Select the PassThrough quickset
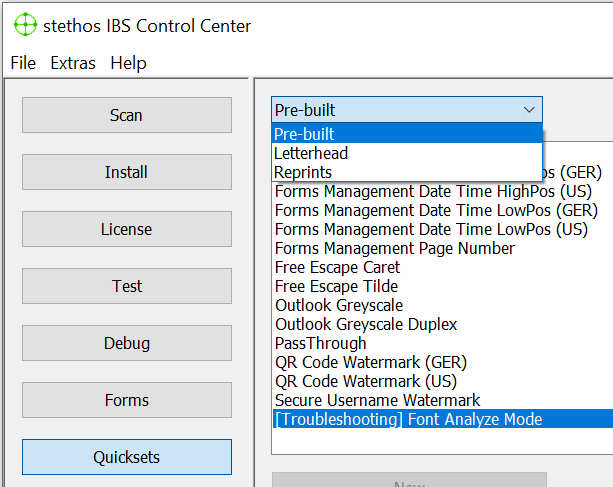 320,343
